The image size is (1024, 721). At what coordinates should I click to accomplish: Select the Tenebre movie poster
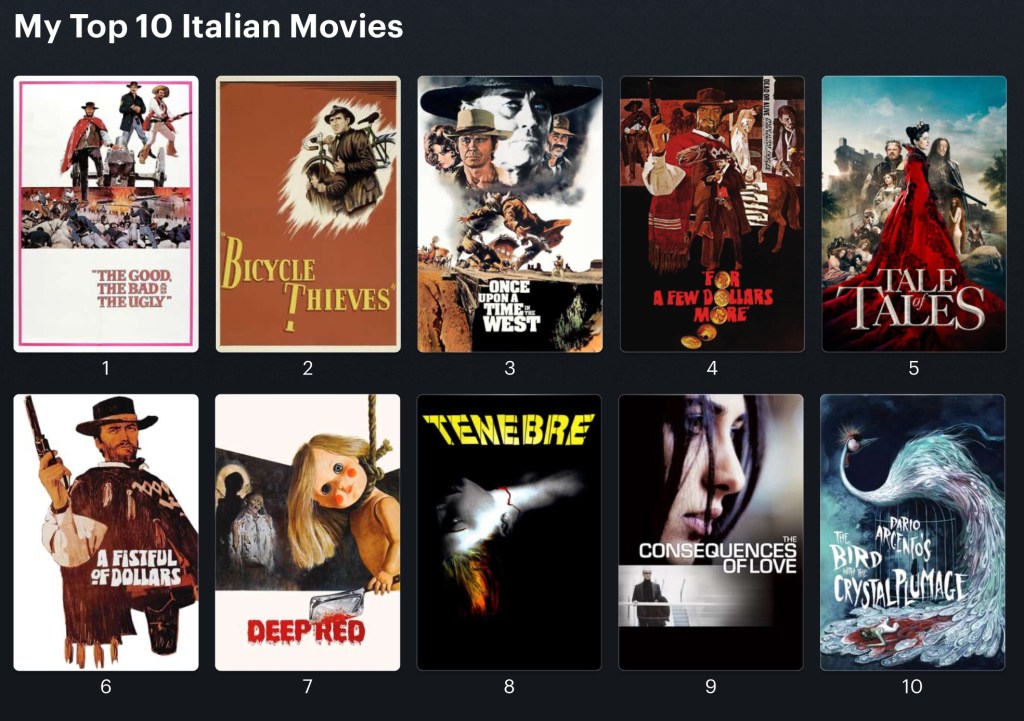click(x=509, y=532)
